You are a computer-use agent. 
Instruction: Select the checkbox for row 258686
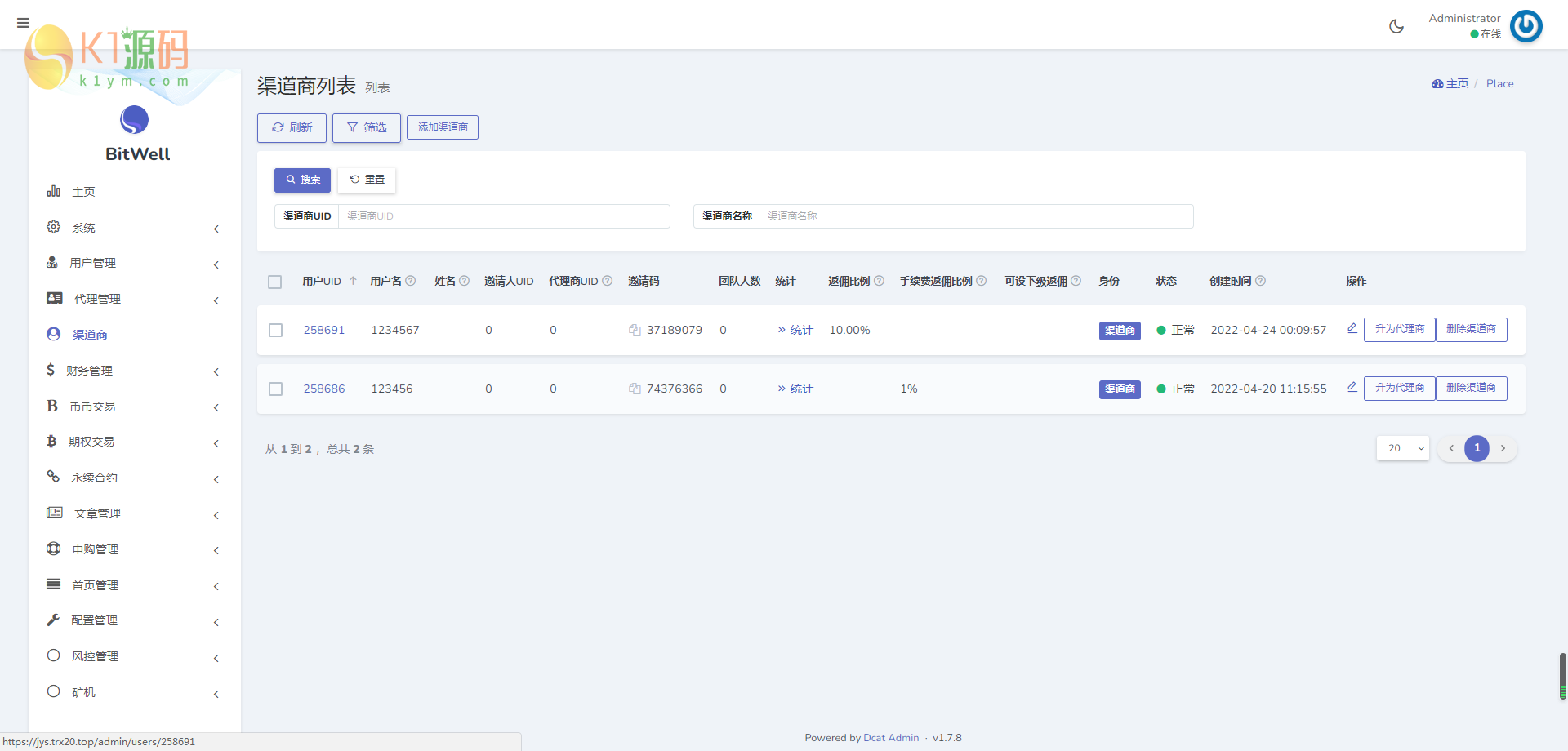(x=276, y=389)
